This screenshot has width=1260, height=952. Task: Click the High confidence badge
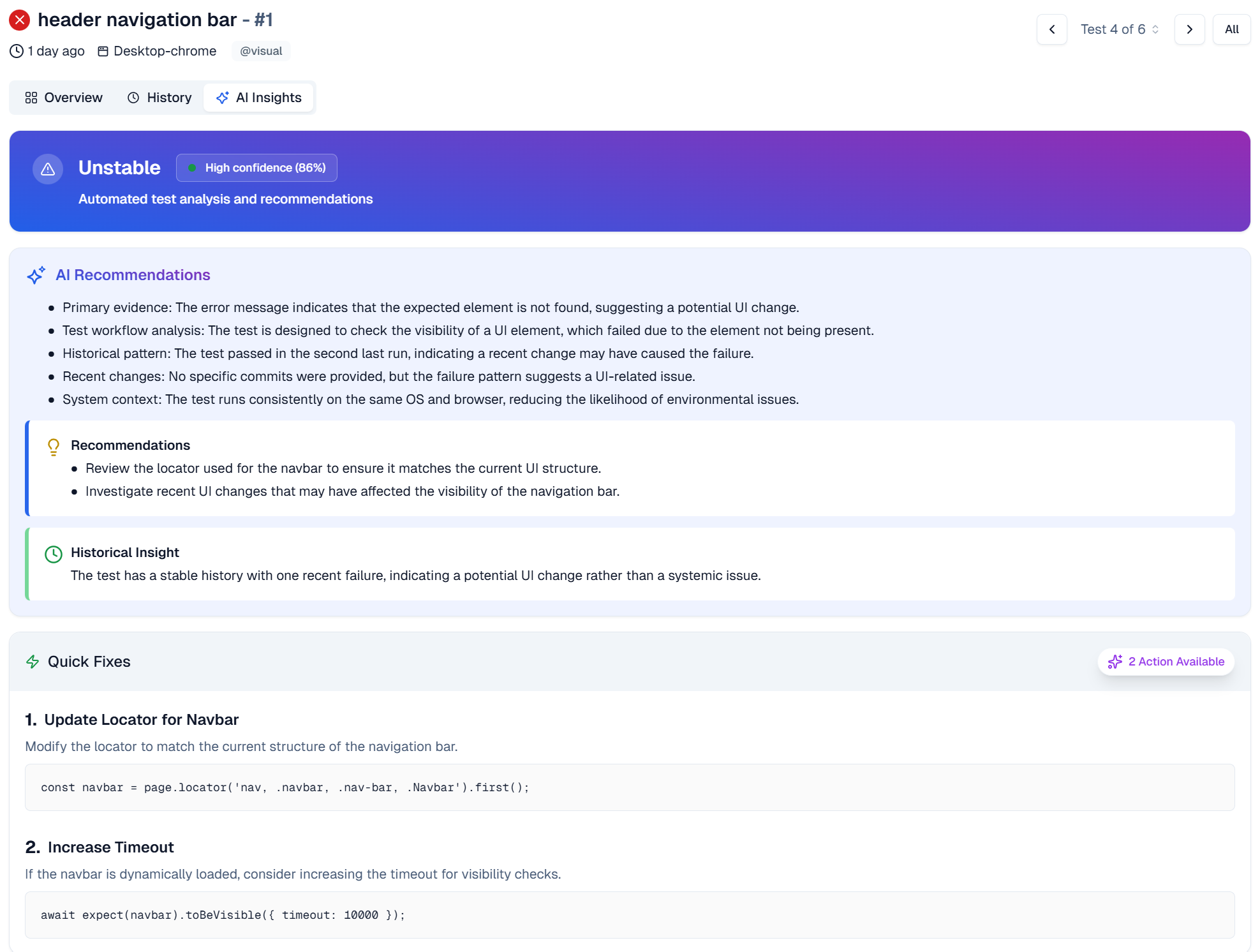[x=256, y=168]
